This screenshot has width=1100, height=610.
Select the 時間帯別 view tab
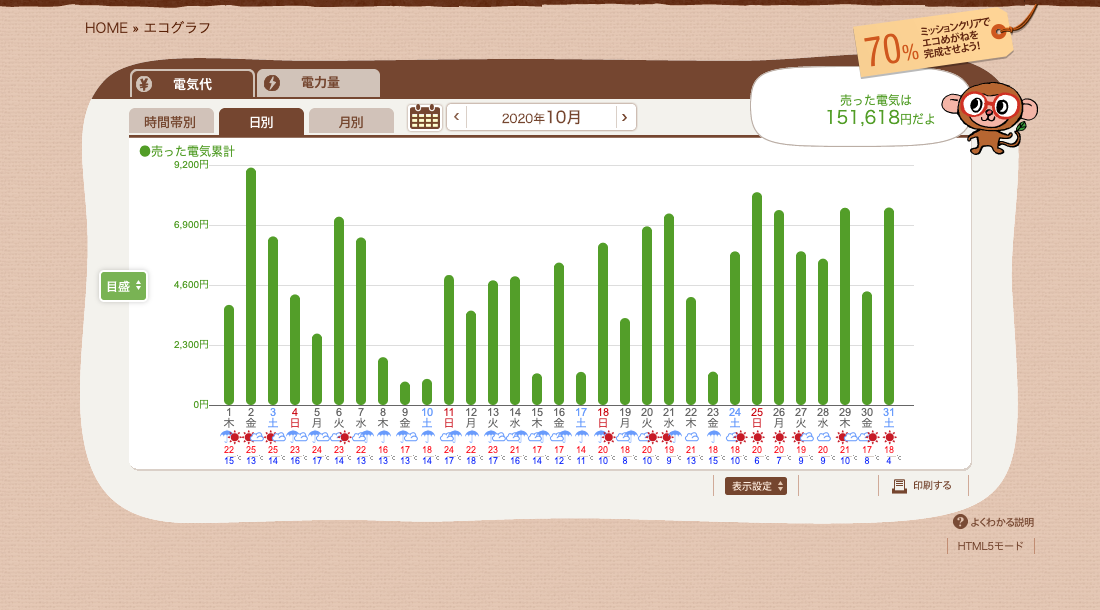click(x=170, y=122)
